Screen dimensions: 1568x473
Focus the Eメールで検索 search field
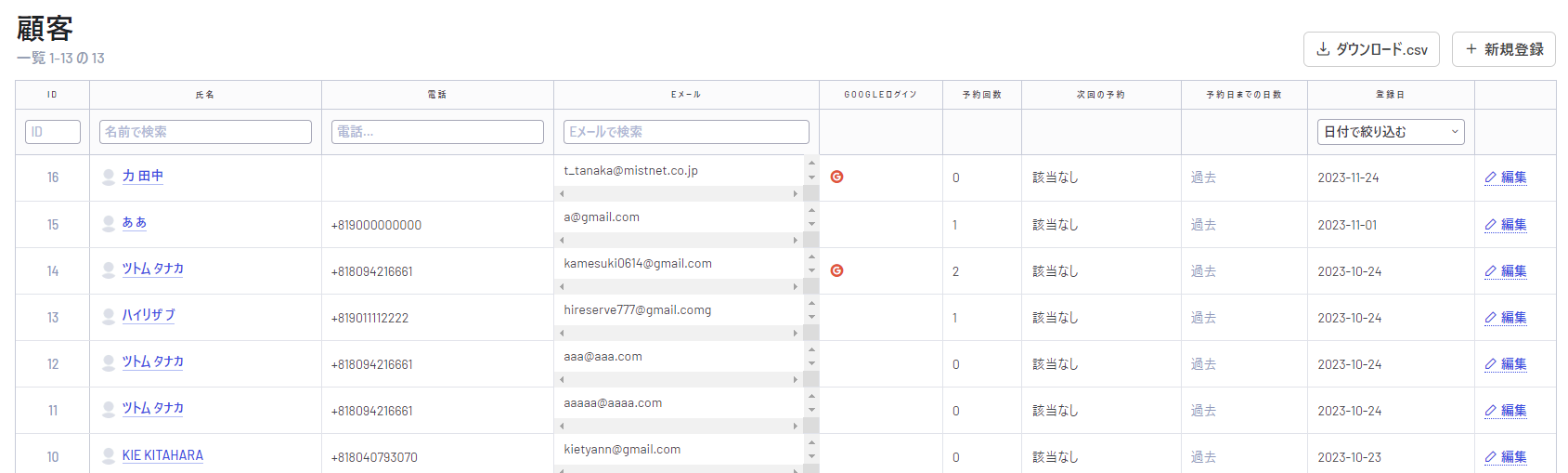click(x=686, y=132)
